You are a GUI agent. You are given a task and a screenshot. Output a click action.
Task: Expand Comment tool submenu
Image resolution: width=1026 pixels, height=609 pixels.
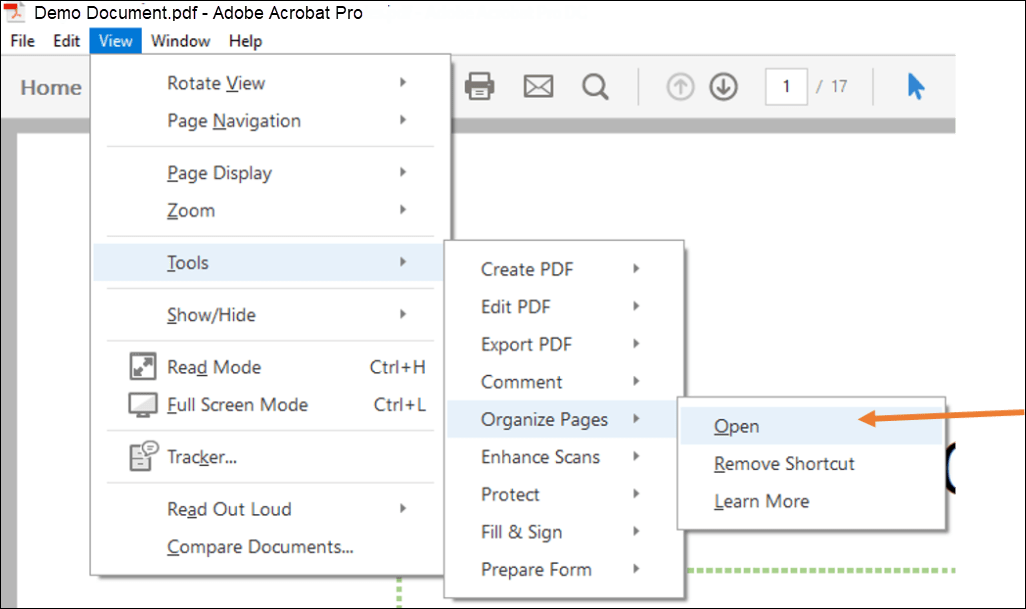pos(564,381)
